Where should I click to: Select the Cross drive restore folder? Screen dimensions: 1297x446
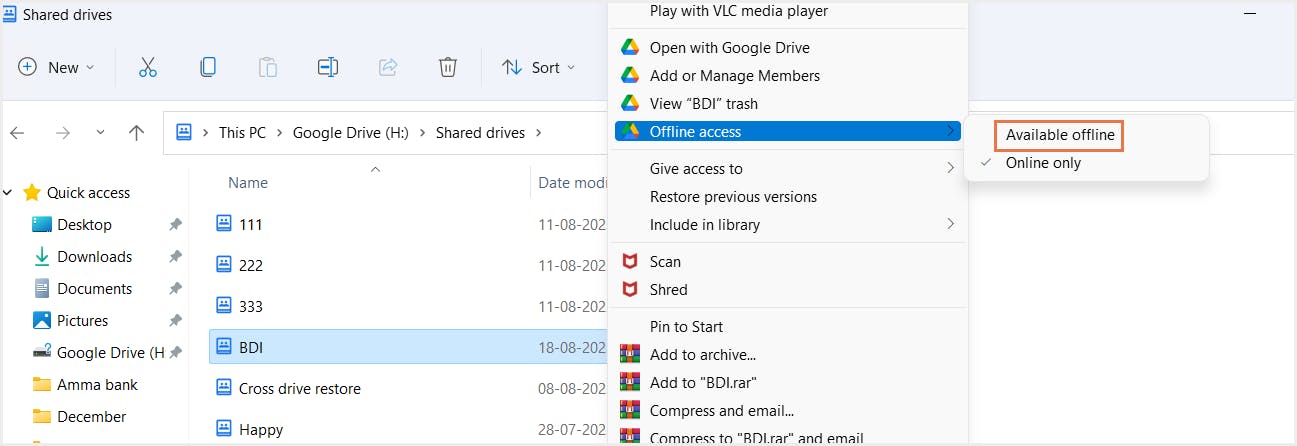pyautogui.click(x=299, y=388)
